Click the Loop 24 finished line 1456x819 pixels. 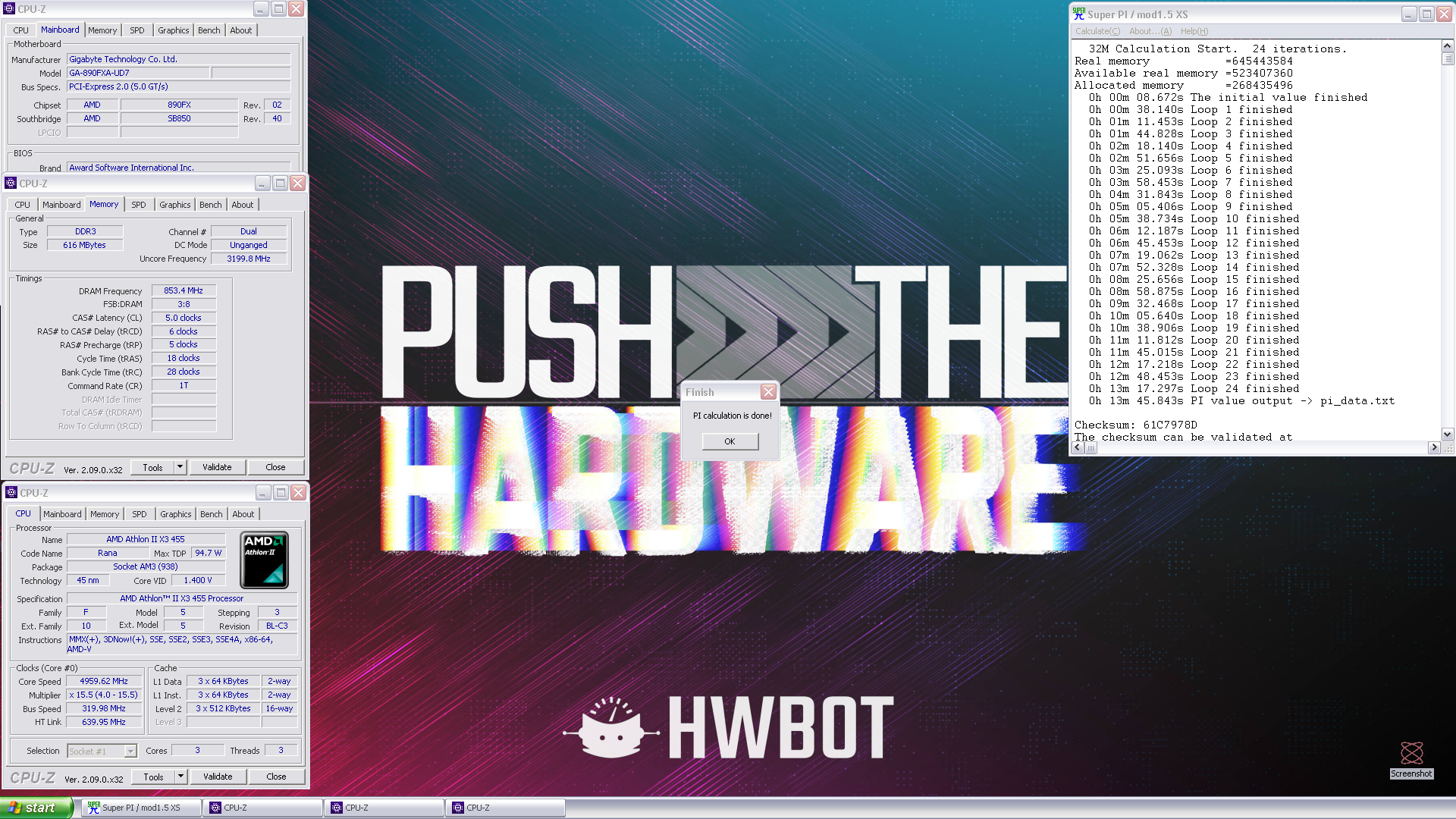[1194, 389]
